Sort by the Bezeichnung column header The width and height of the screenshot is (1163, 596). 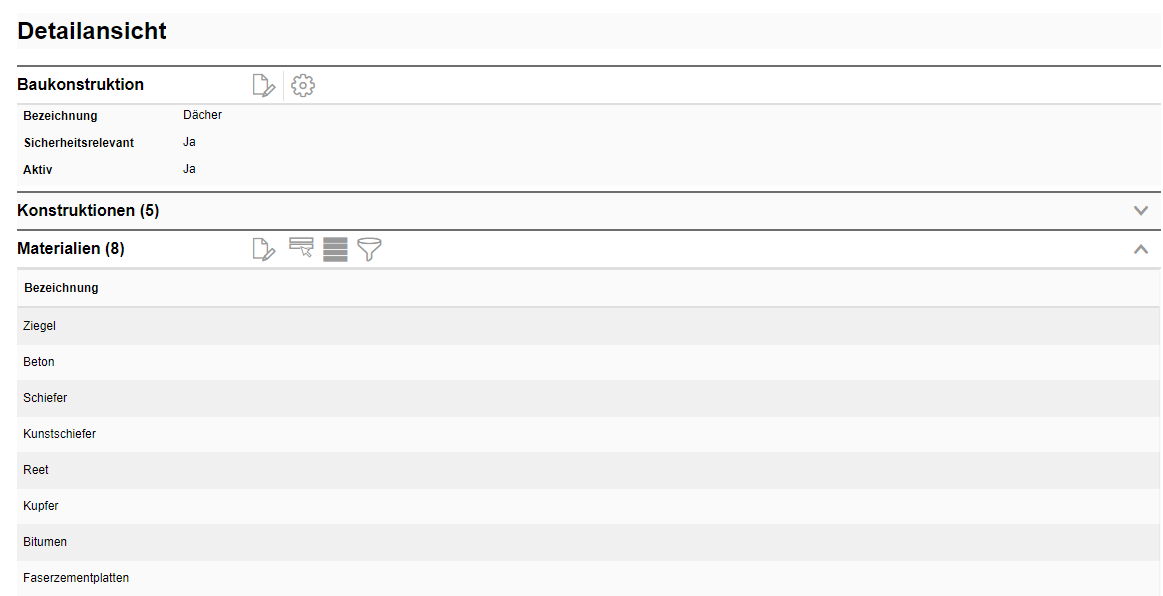coord(61,288)
